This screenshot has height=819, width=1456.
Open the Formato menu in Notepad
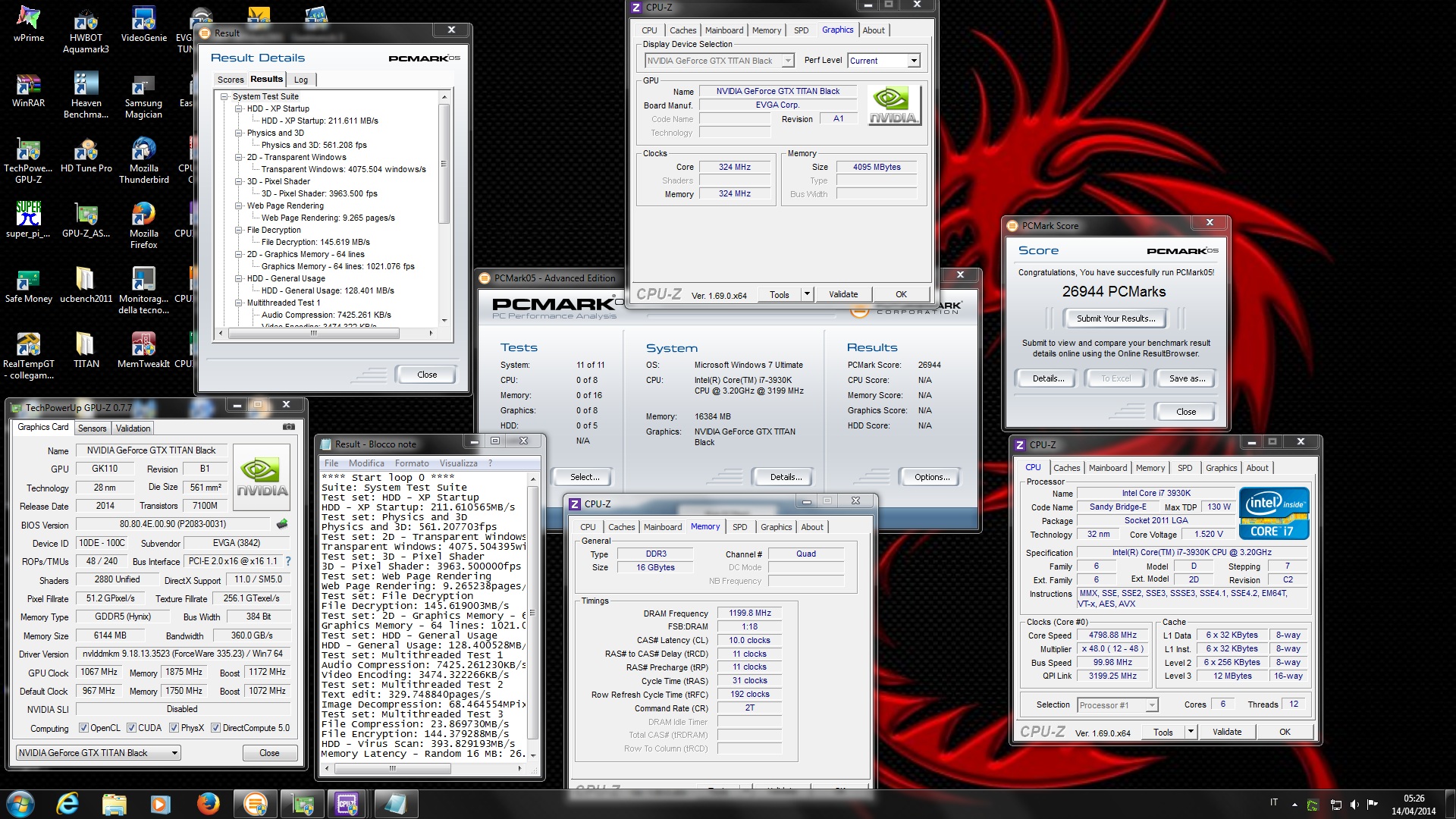tap(412, 463)
